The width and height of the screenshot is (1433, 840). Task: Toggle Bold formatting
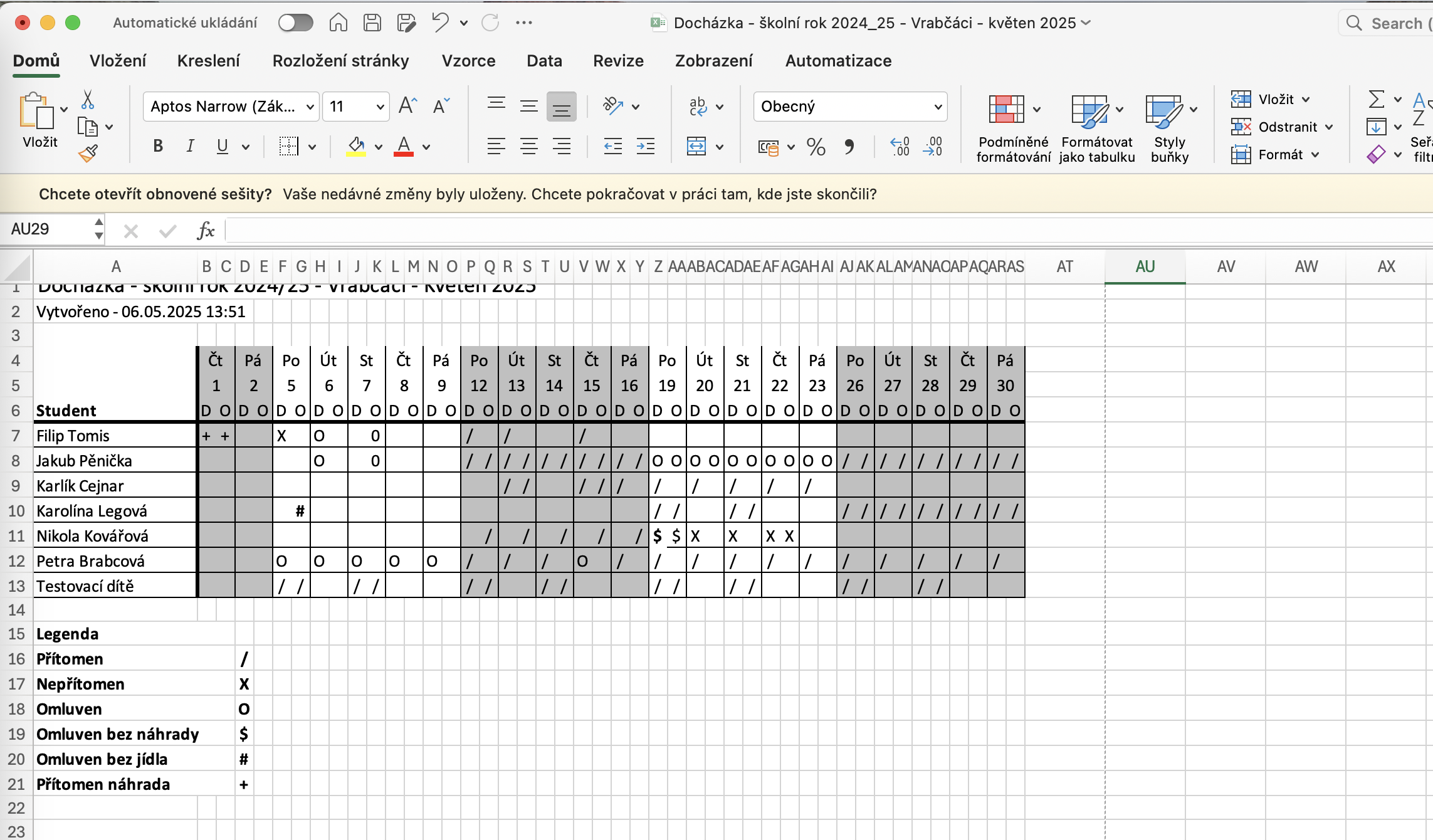click(x=158, y=147)
